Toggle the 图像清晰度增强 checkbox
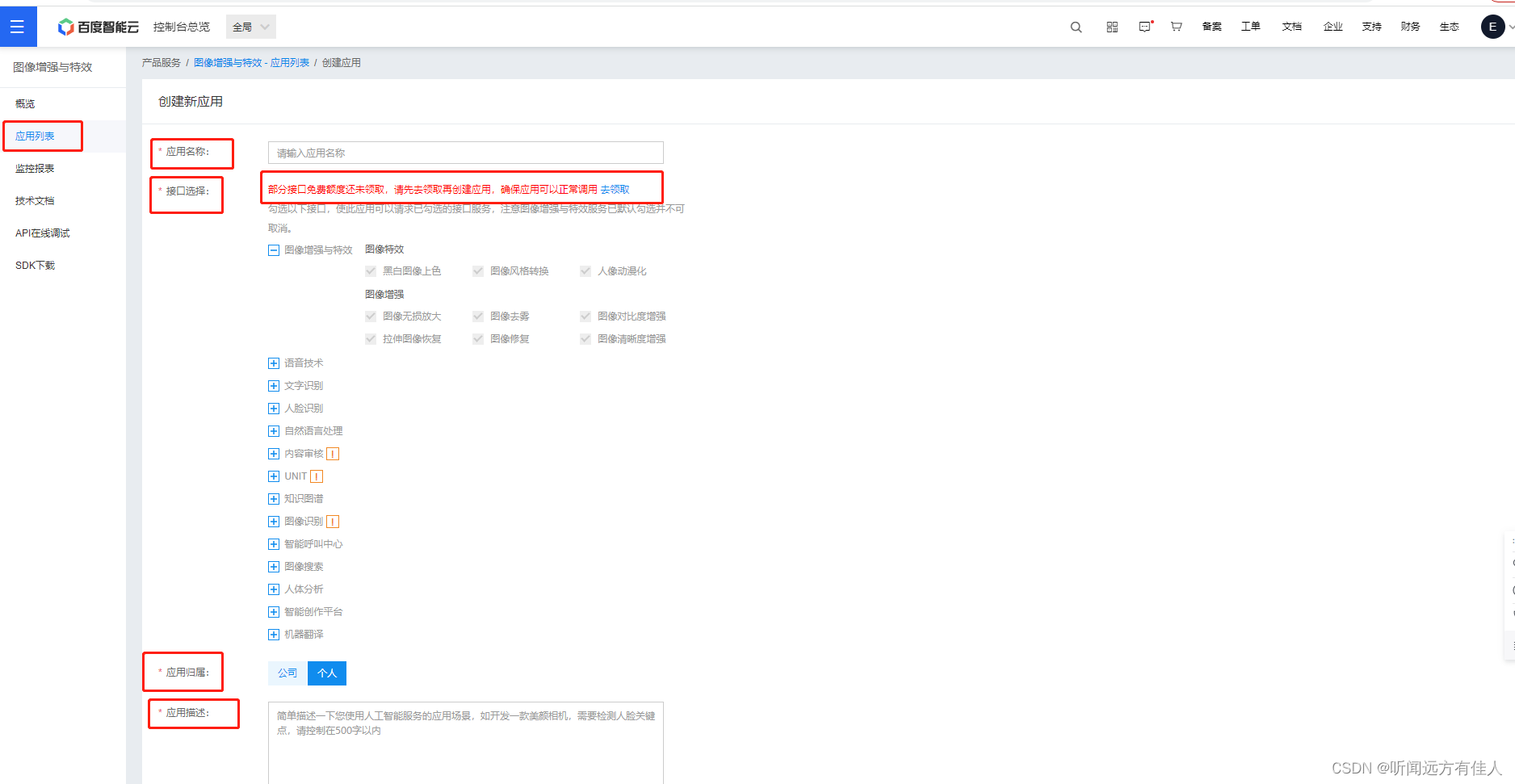 (x=585, y=339)
